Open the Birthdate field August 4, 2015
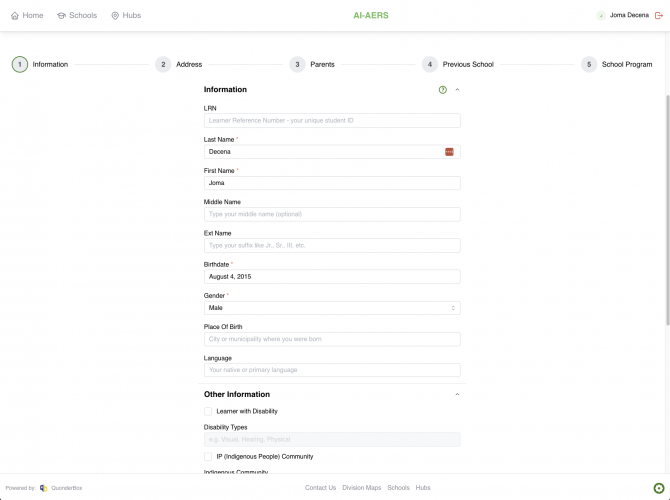This screenshot has width=670, height=500. tap(332, 276)
